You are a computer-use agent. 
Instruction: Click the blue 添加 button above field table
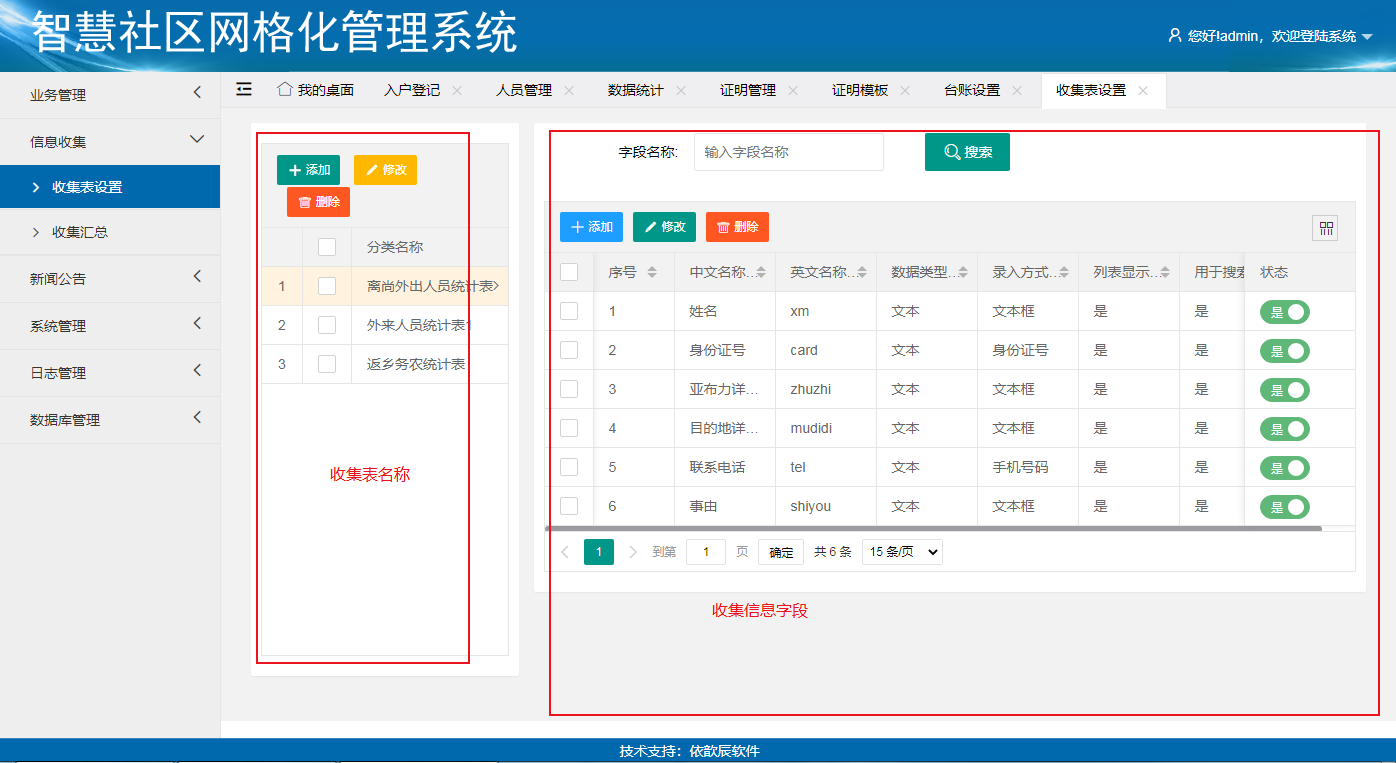pos(591,227)
